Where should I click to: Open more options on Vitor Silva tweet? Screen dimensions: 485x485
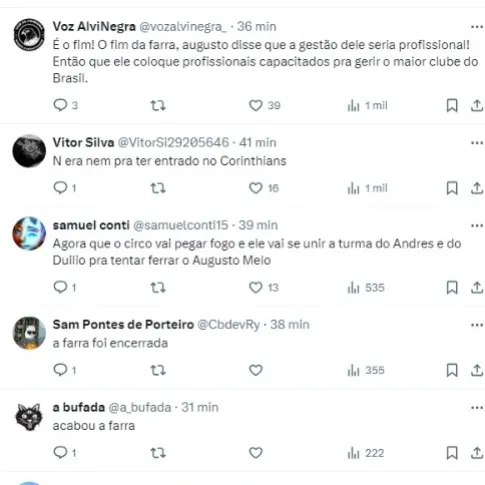(x=477, y=143)
